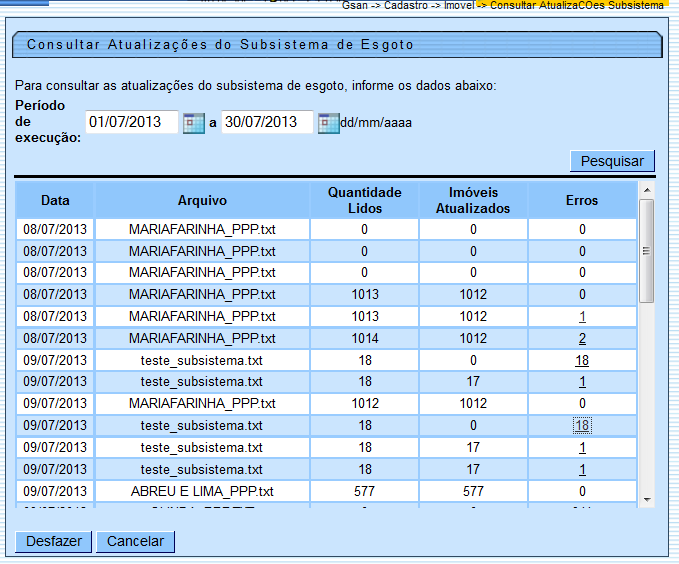679x564 pixels.
Task: Click the Pesquisar button
Action: coord(612,161)
